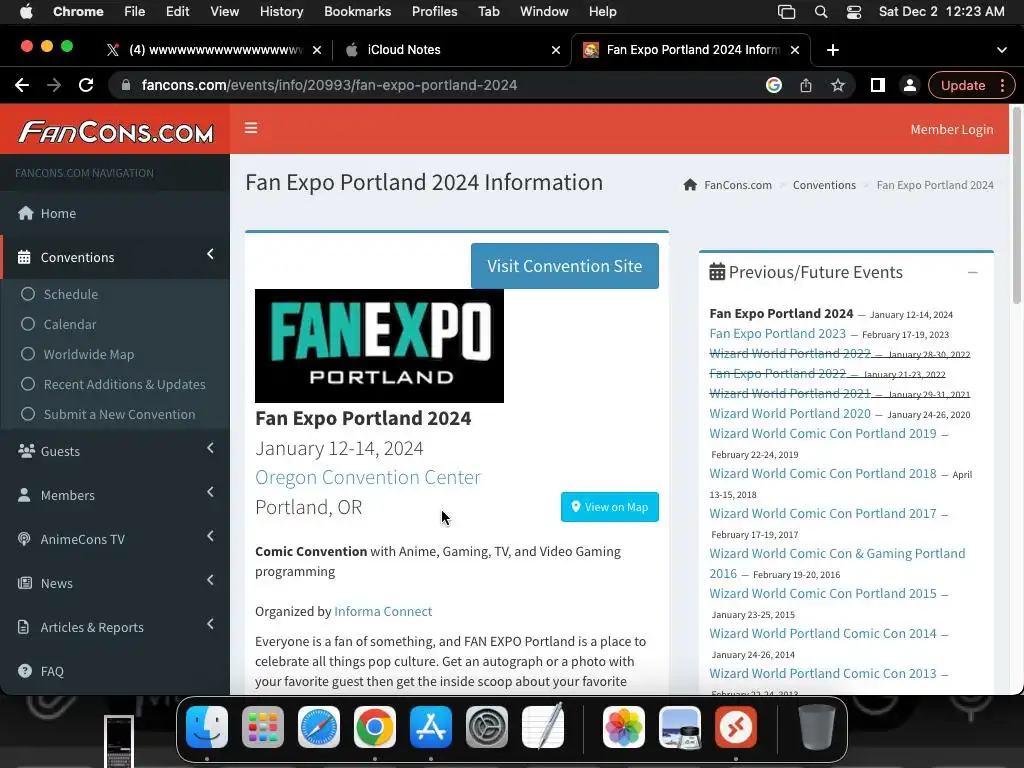Click the Conventions calendar icon in sidebar
The image size is (1024, 768).
click(x=24, y=257)
